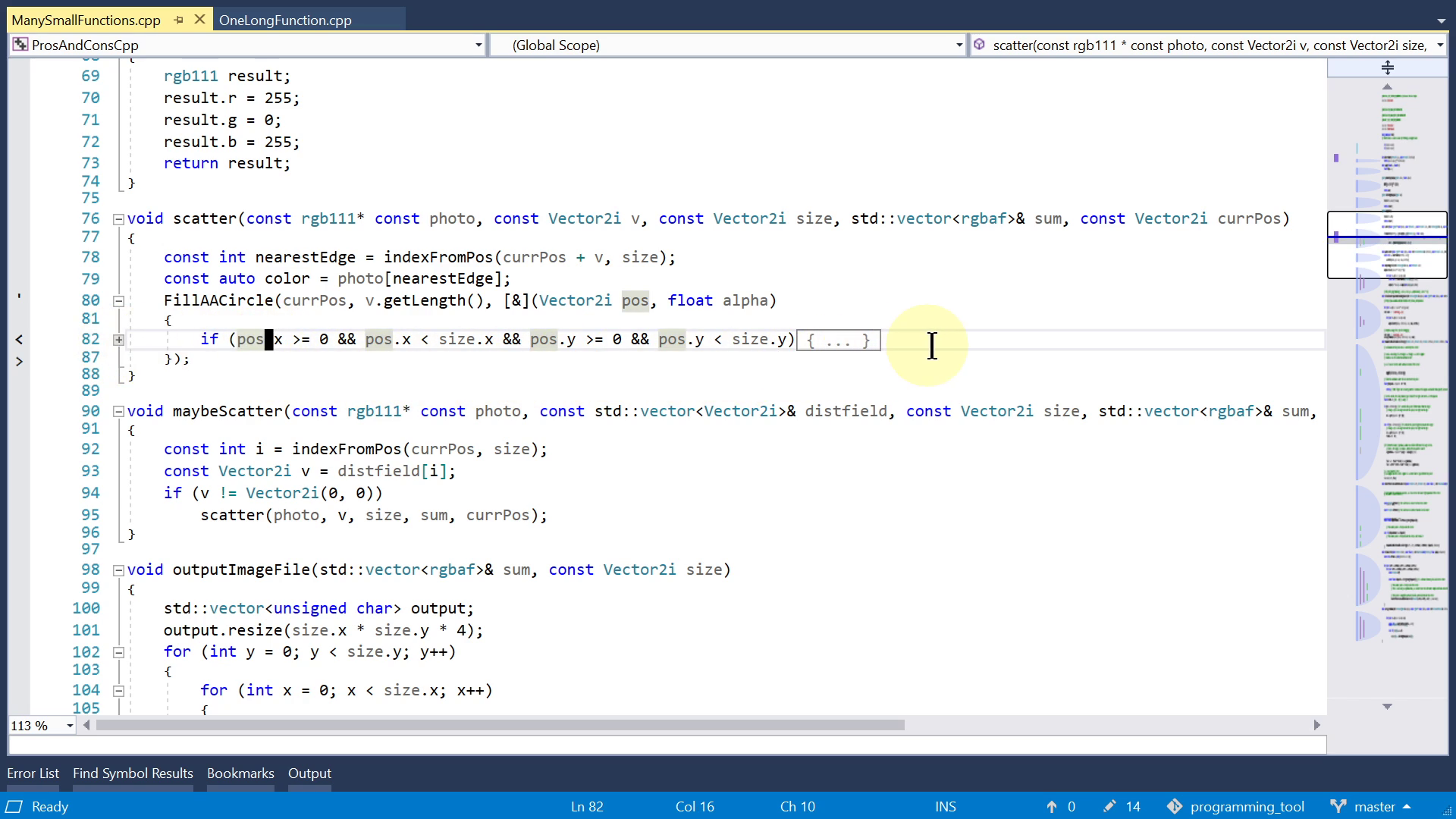Viewport: 1456px width, 819px height.
Task: Click the Ch 10 status indicator
Action: pyautogui.click(x=798, y=807)
